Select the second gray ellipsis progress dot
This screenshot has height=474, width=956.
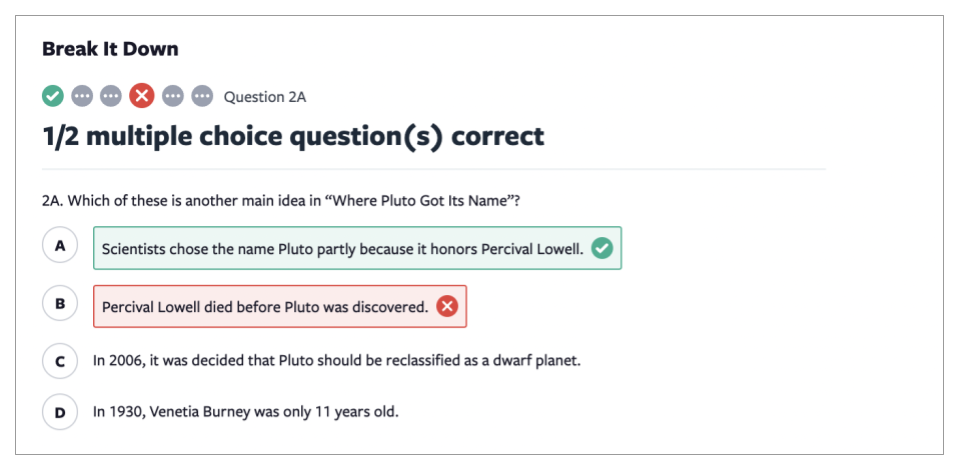click(x=111, y=96)
